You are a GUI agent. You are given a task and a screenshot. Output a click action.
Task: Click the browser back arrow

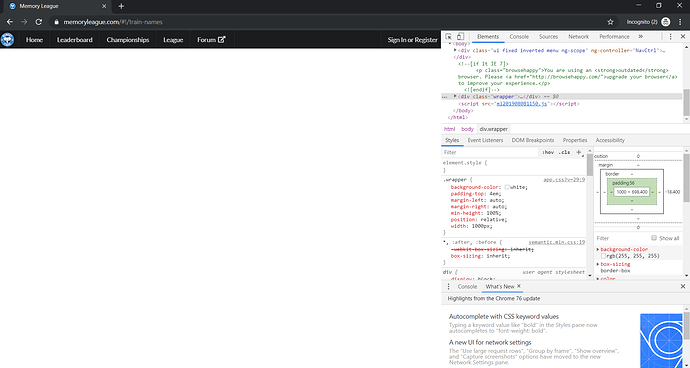(x=10, y=22)
